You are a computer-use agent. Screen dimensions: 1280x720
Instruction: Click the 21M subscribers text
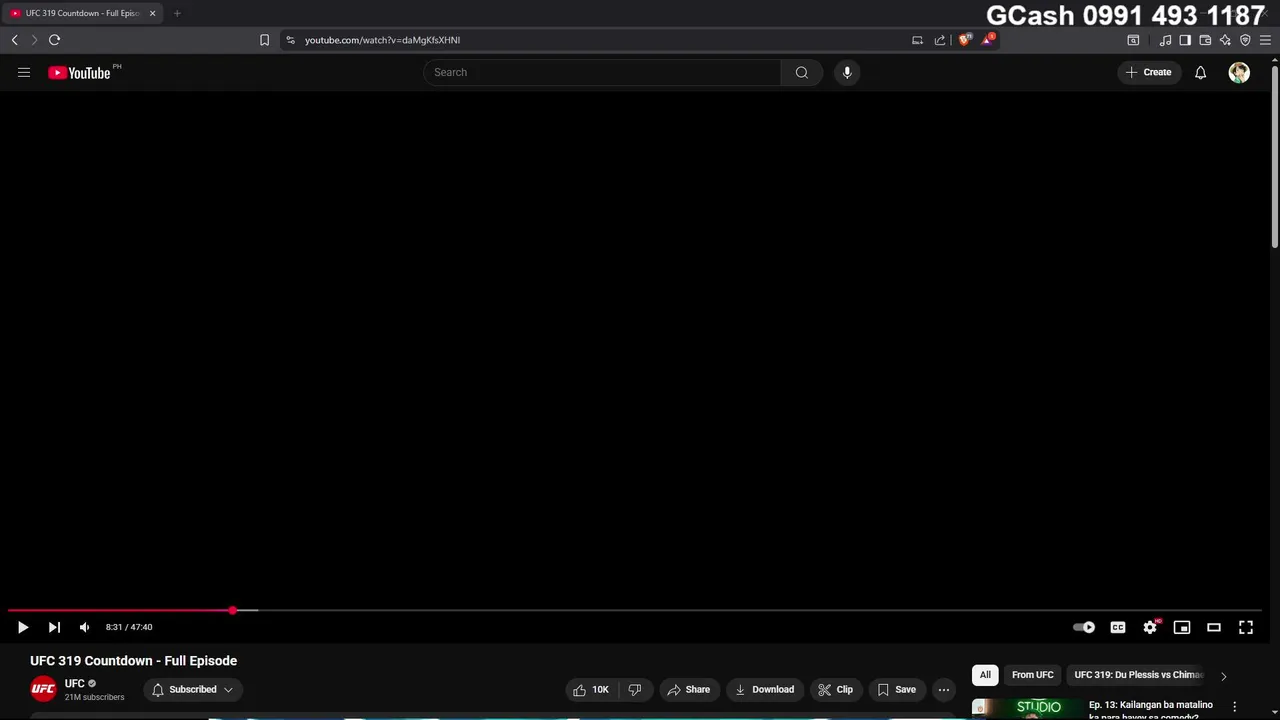click(95, 697)
